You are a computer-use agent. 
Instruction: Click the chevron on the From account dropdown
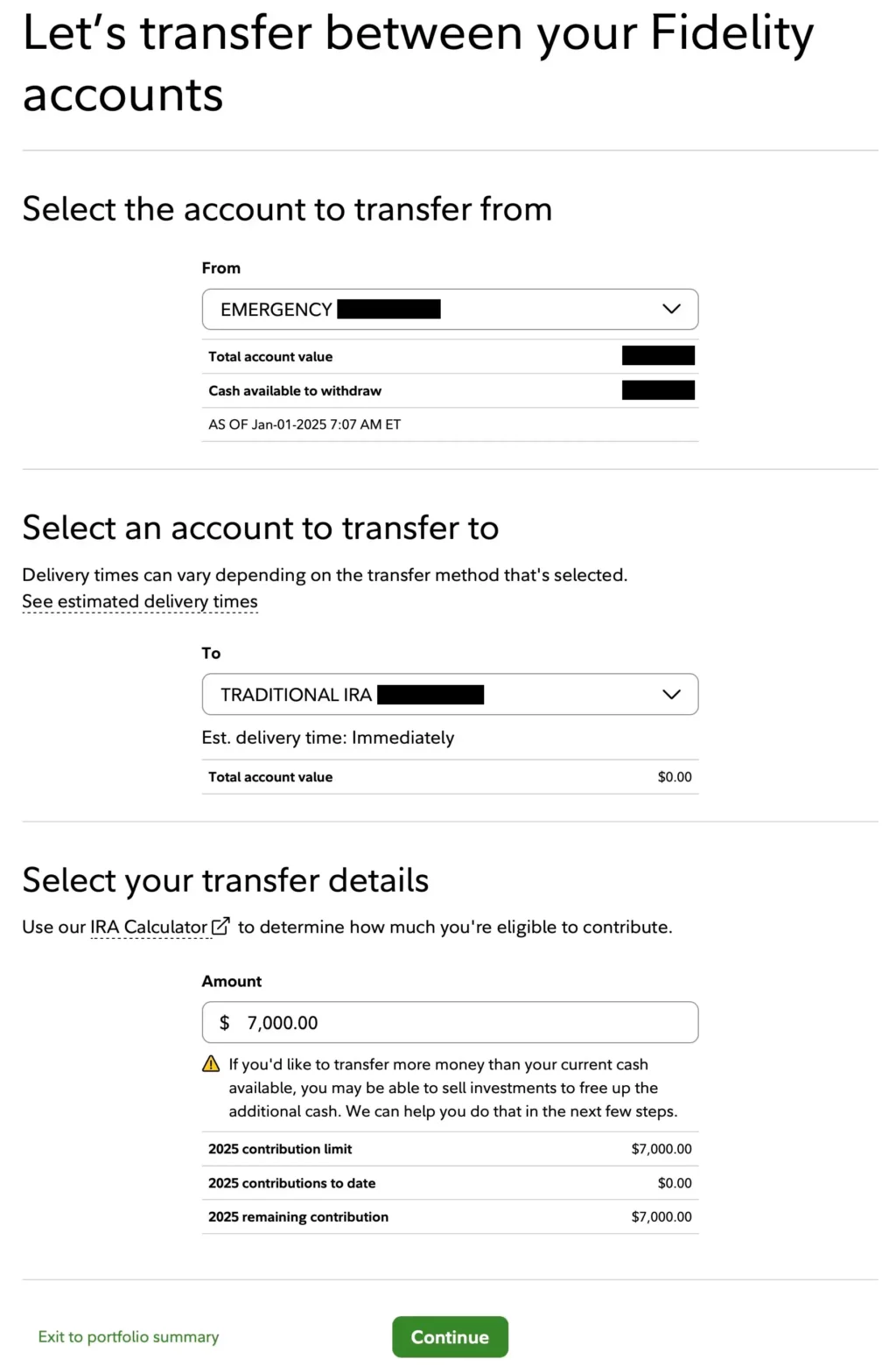[x=671, y=309]
